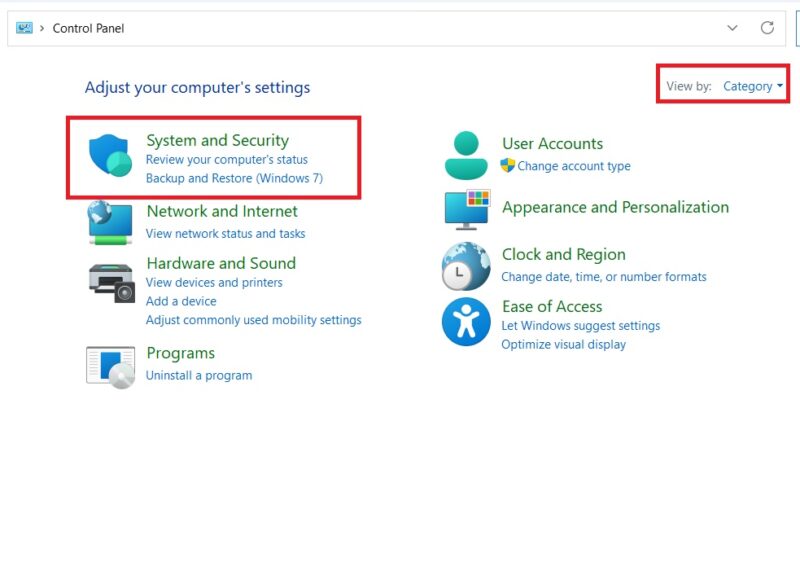
Task: Open View devices and printers
Action: 214,283
